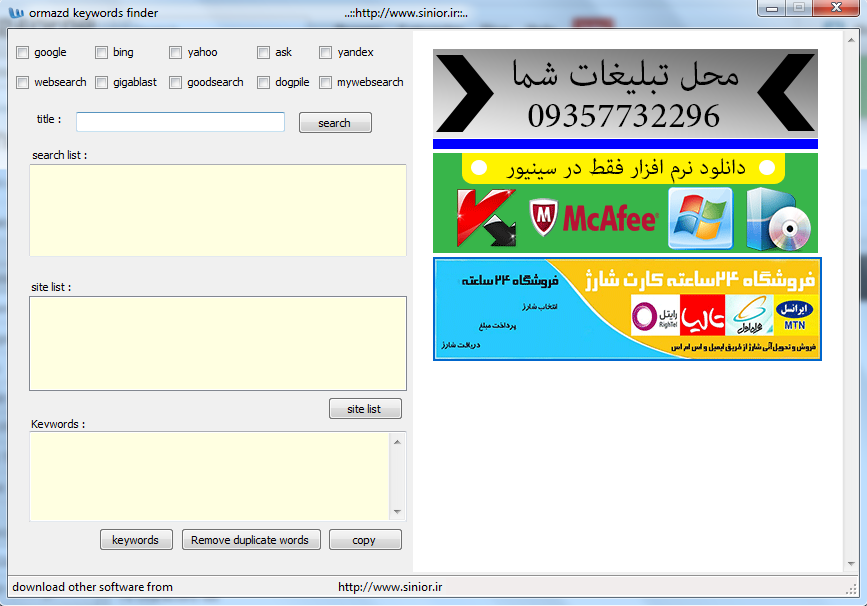Click inside the title input field

[x=180, y=121]
